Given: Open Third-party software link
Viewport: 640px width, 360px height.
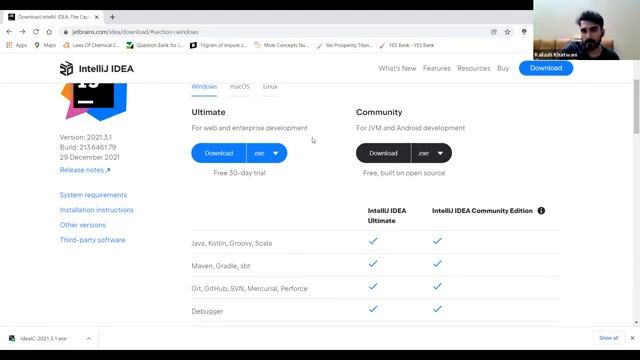Looking at the screenshot, I should coord(92,240).
